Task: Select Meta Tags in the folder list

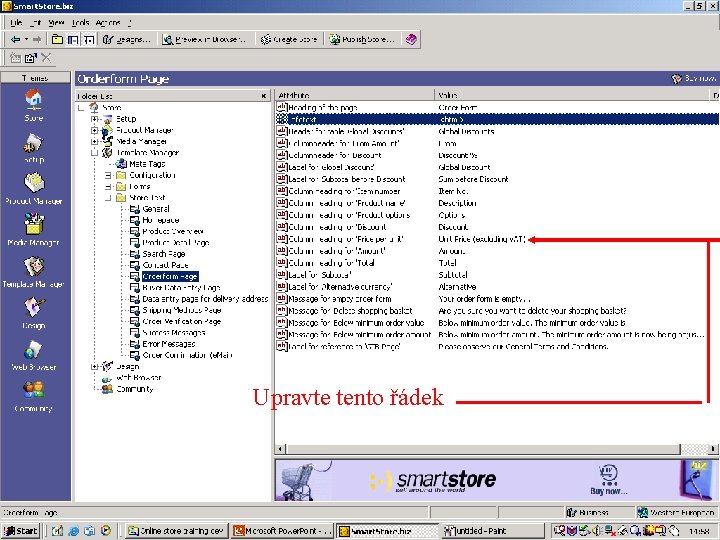Action: 147,164
